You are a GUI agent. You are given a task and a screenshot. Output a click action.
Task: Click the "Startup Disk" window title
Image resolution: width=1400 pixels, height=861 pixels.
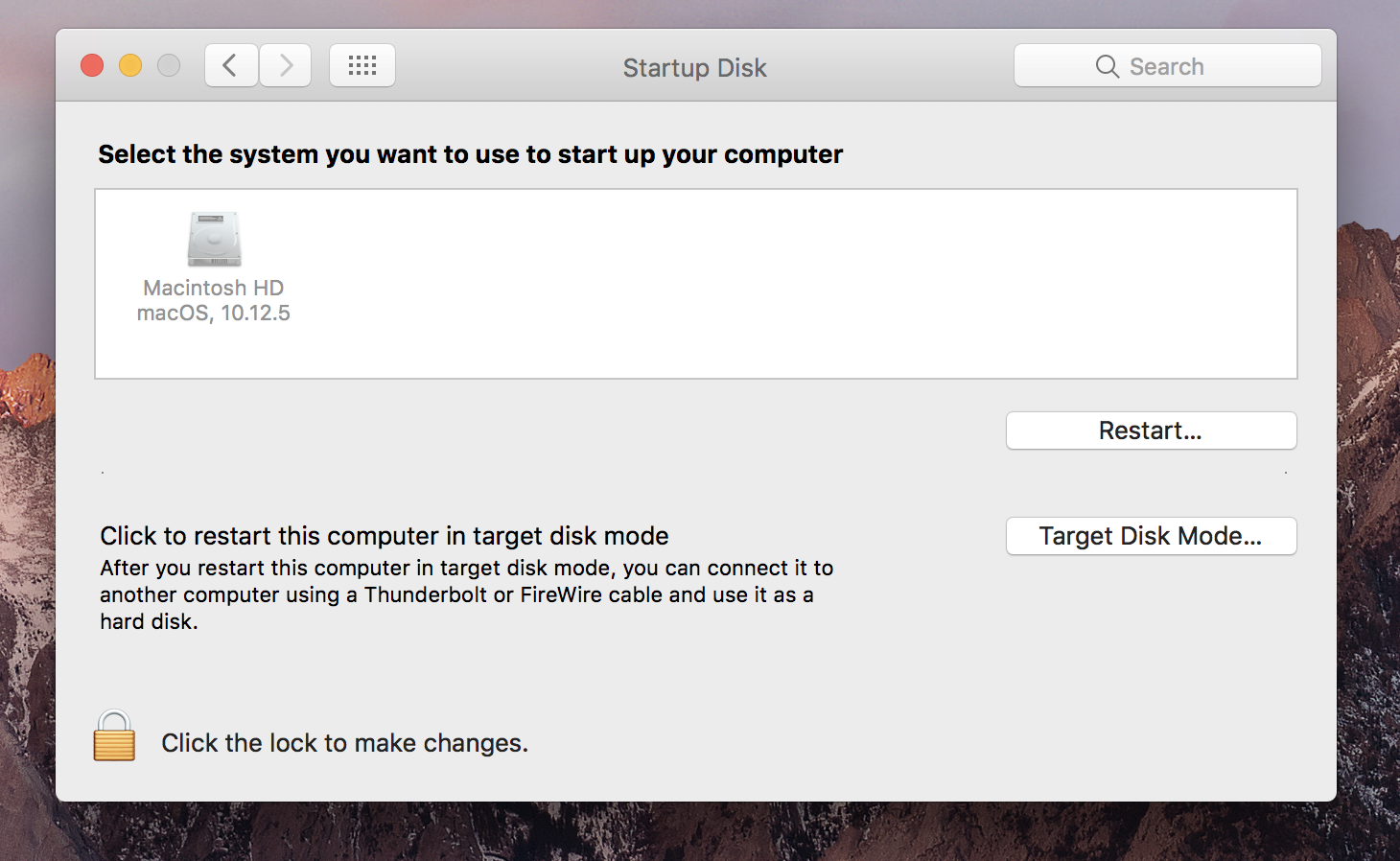[x=695, y=68]
